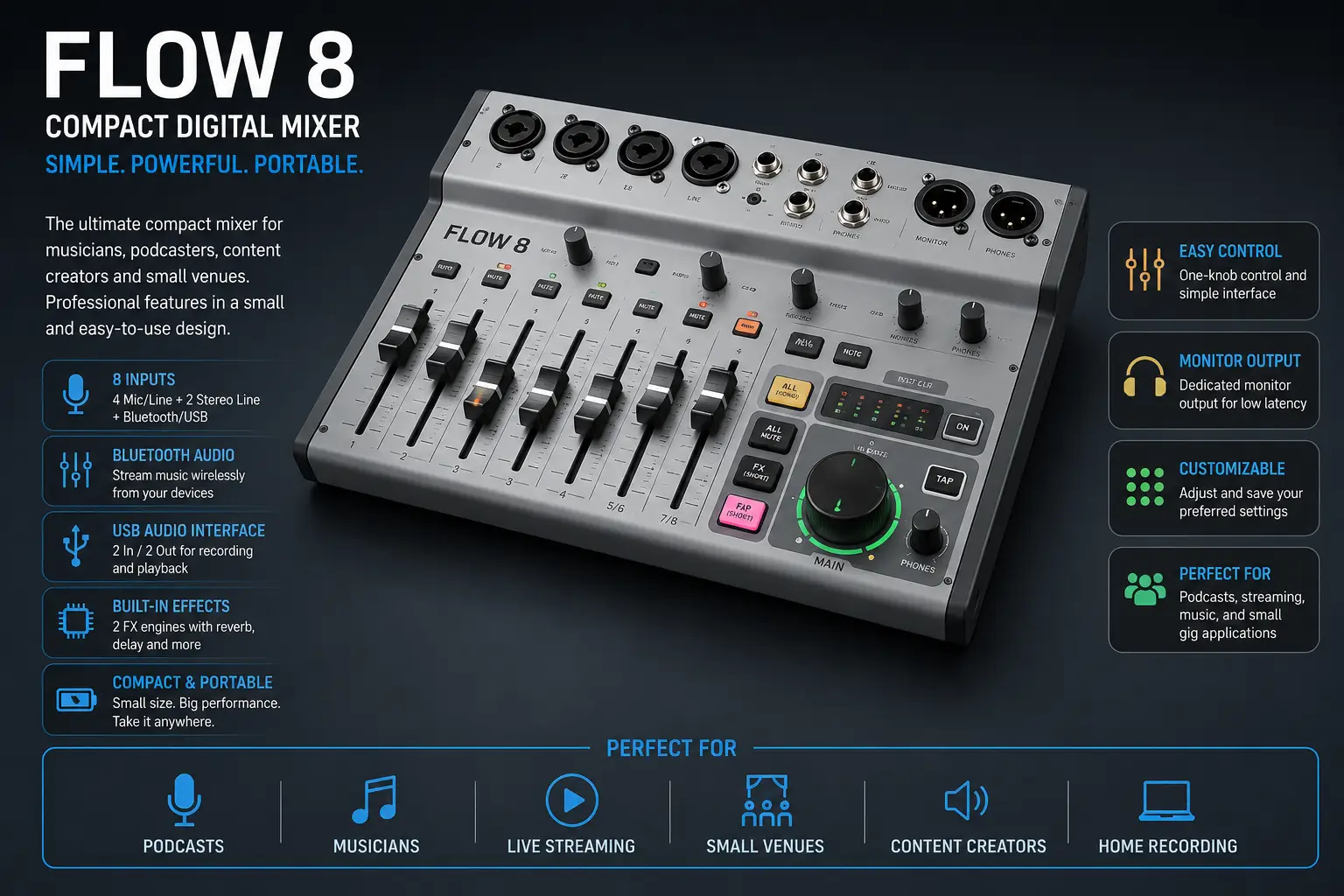Viewport: 1344px width, 896px height.
Task: Click the channel 1 fader cap
Action: 405,332
